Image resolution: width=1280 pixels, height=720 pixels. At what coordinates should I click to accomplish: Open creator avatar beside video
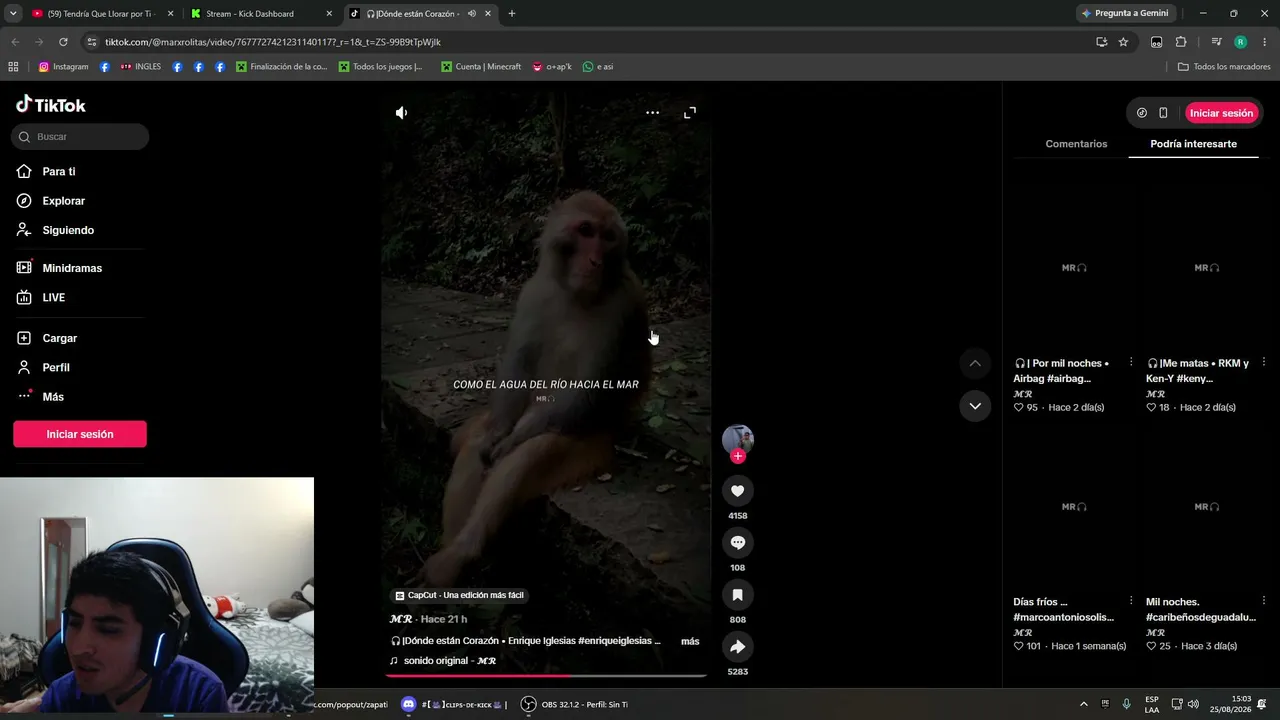coord(738,439)
